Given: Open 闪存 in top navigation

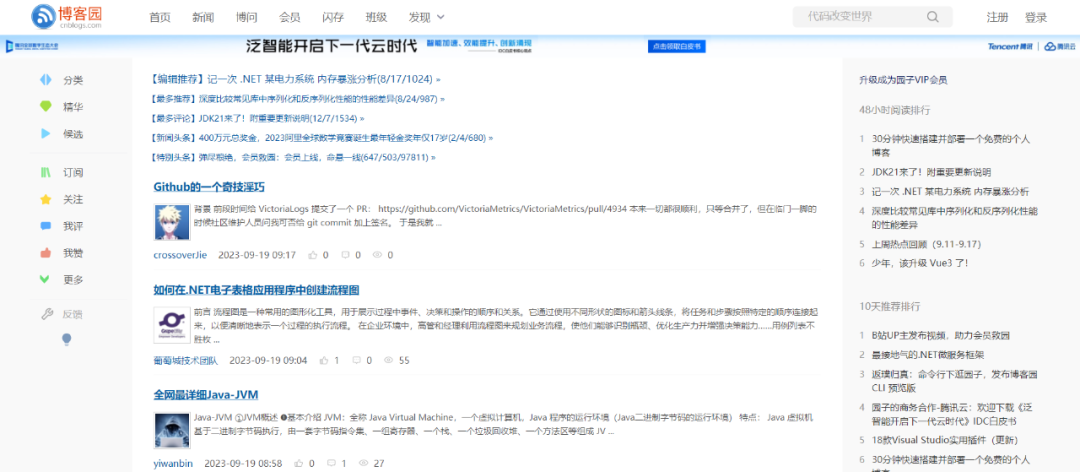Looking at the screenshot, I should (333, 17).
